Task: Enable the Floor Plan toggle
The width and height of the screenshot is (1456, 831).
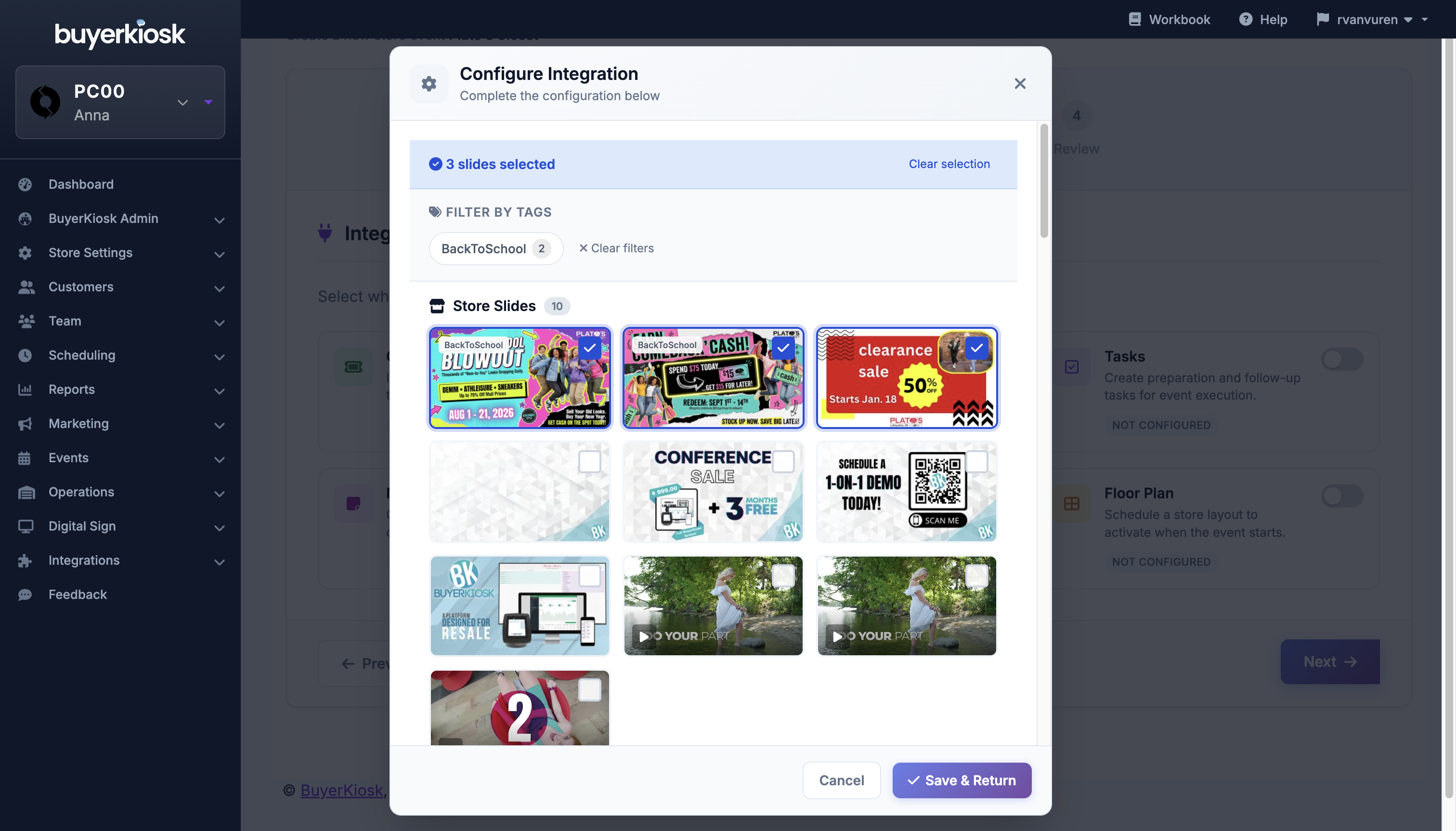Action: point(1342,496)
